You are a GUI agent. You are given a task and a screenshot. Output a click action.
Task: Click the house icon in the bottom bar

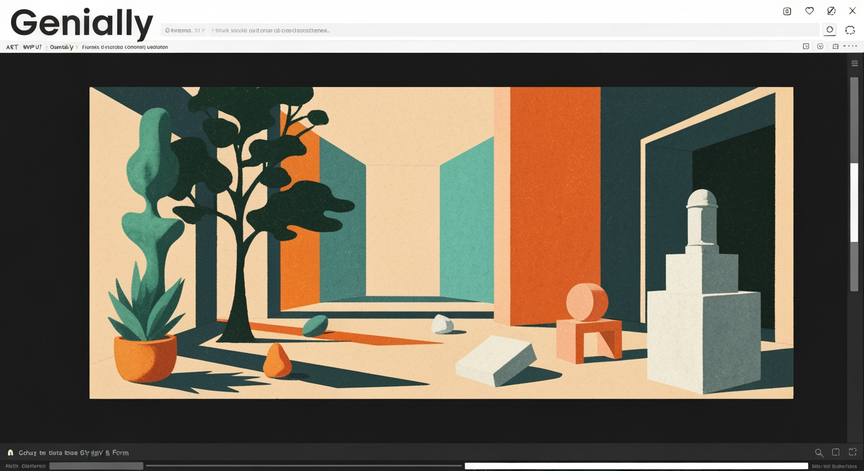(x=10, y=452)
